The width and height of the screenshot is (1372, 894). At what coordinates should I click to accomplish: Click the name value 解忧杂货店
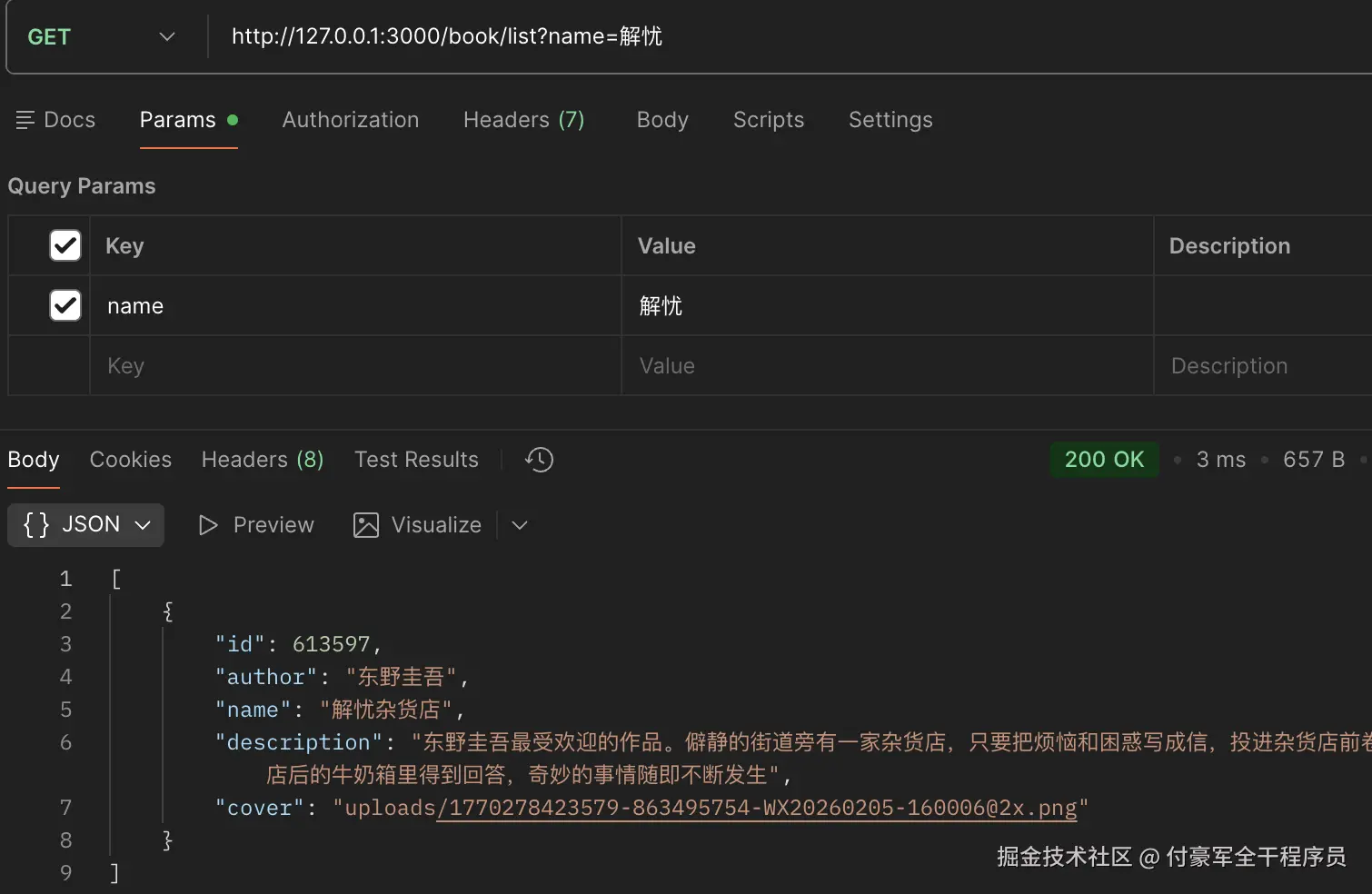tap(386, 710)
